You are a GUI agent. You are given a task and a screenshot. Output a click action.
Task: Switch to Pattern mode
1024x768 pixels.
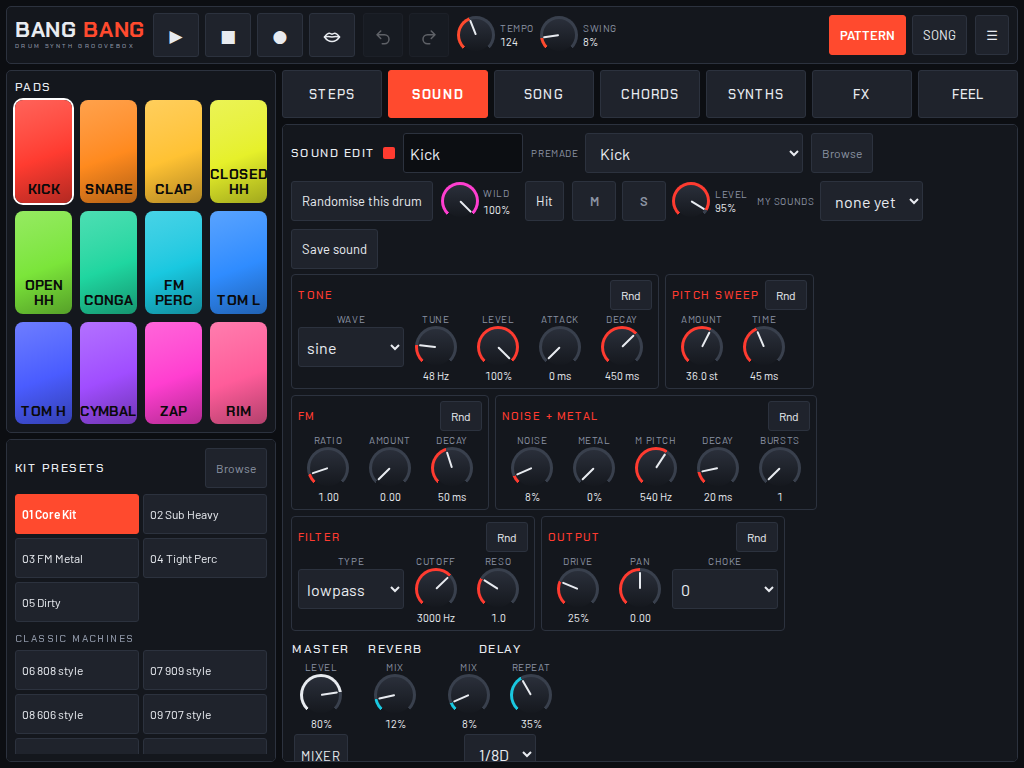coord(867,35)
